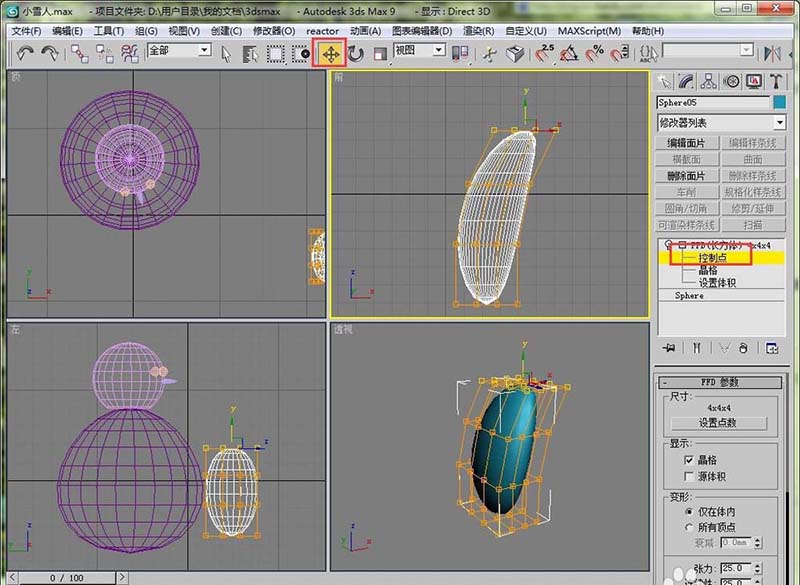Click the time slider 0 / 100 handle
The image size is (800, 585).
coord(66,578)
